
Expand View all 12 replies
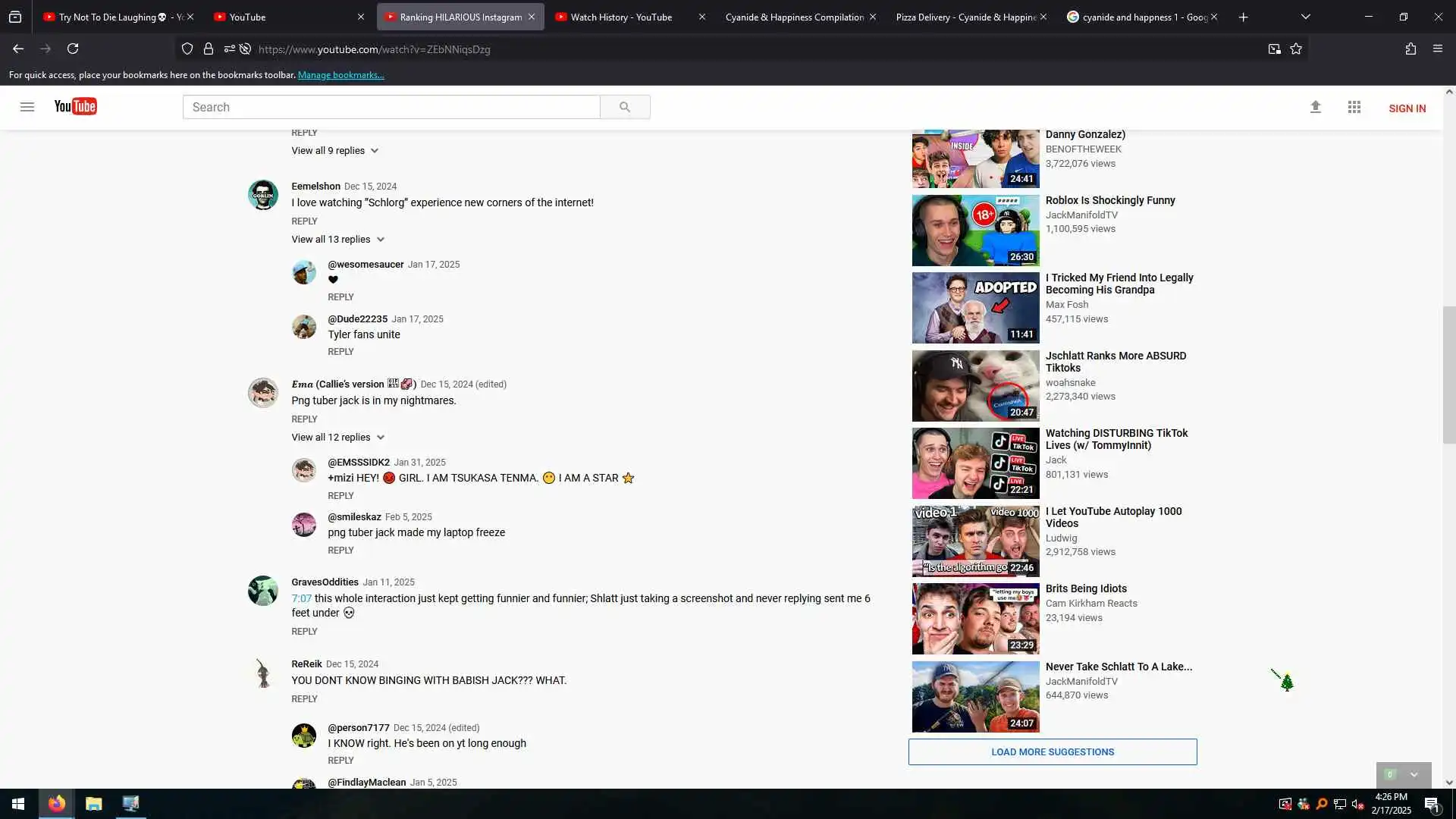337,438
